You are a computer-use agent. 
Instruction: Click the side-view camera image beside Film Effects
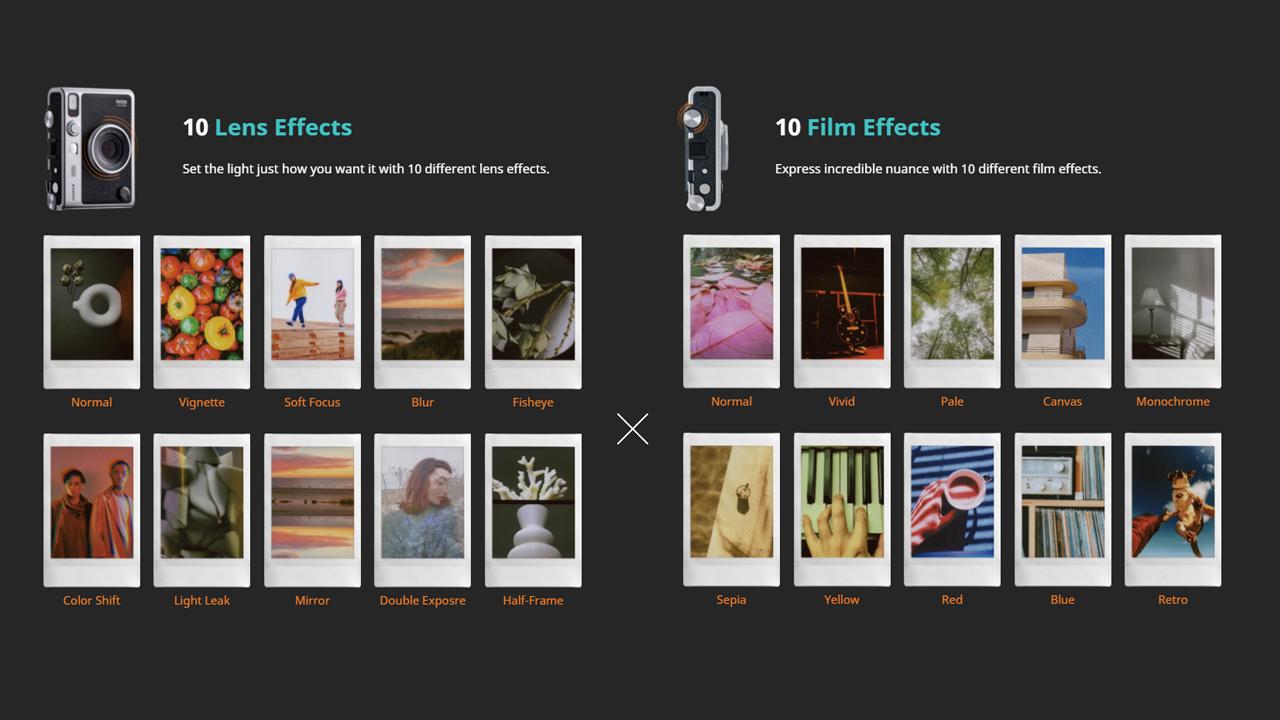(x=703, y=148)
